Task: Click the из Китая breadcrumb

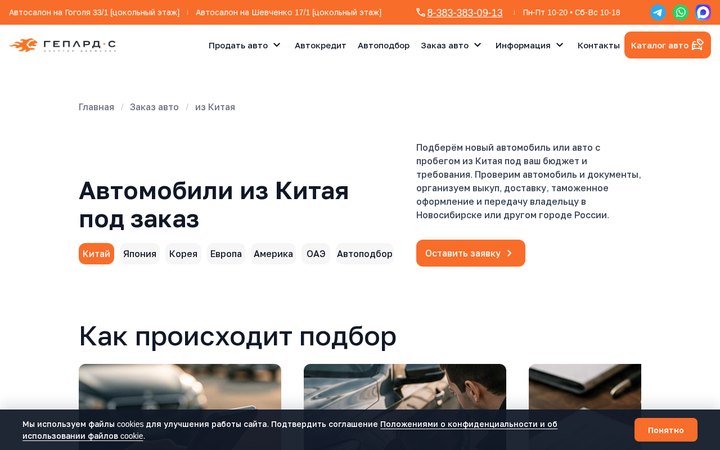Action: pyautogui.click(x=215, y=107)
